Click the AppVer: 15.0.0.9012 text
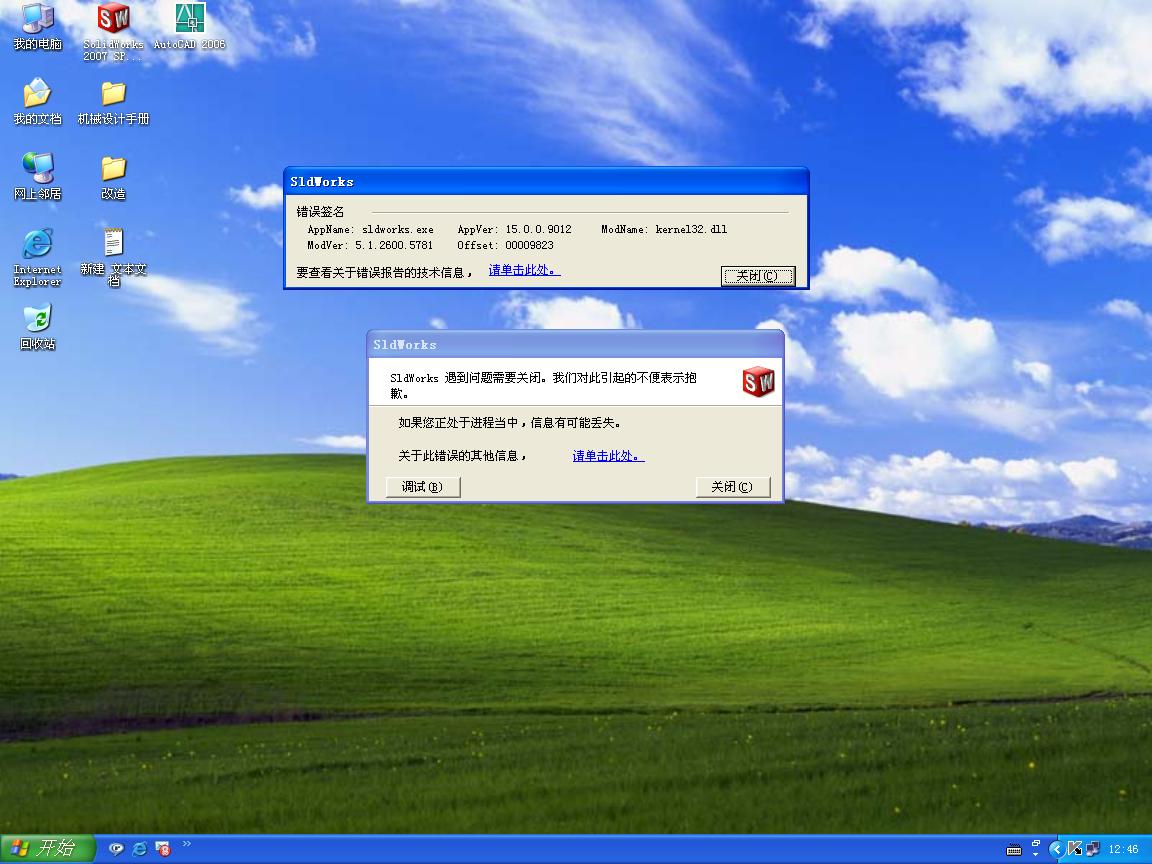This screenshot has width=1152, height=864. point(514,229)
